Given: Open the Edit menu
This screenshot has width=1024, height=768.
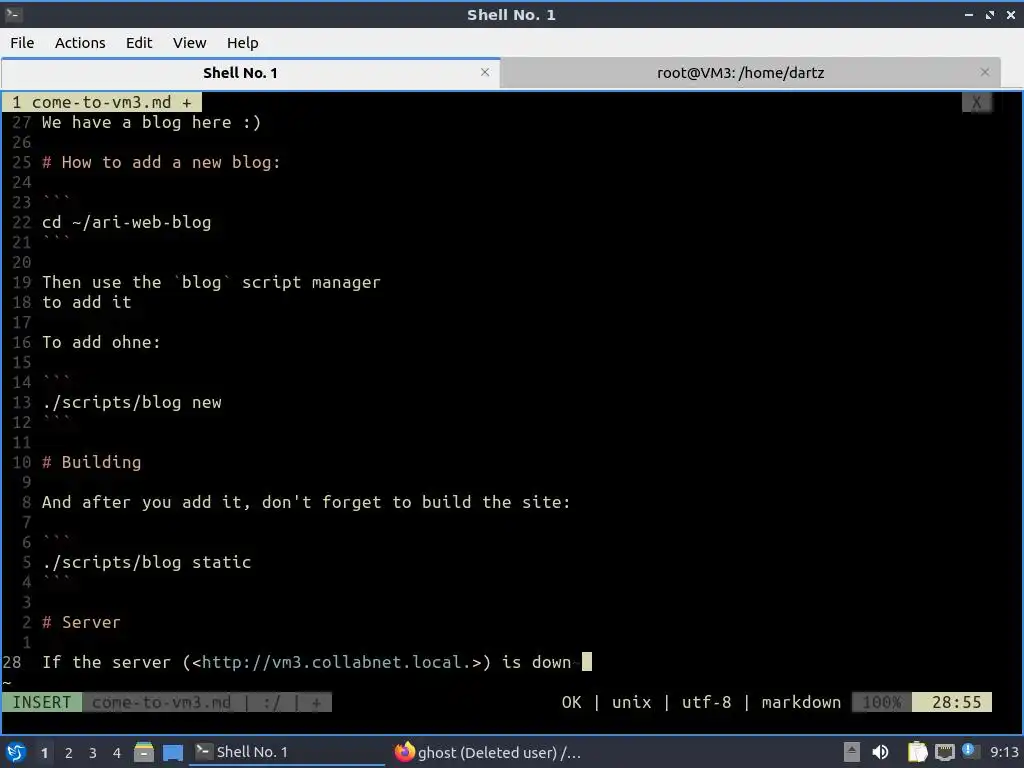Looking at the screenshot, I should click(138, 43).
